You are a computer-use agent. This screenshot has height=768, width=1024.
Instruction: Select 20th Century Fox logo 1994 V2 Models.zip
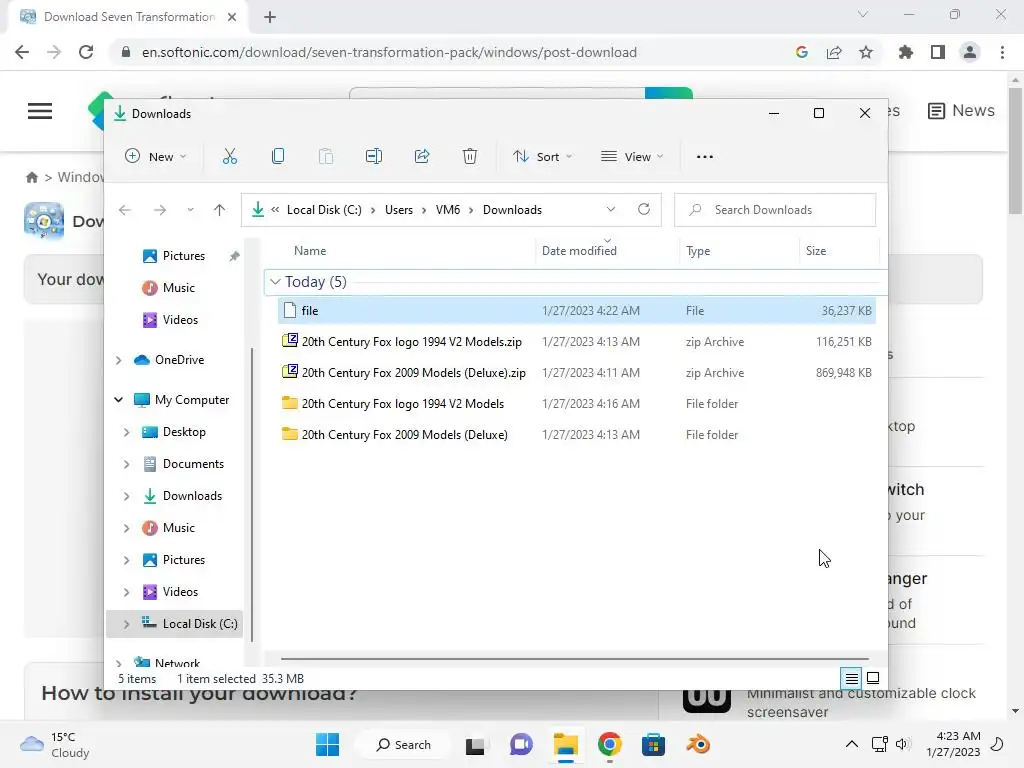577,342
